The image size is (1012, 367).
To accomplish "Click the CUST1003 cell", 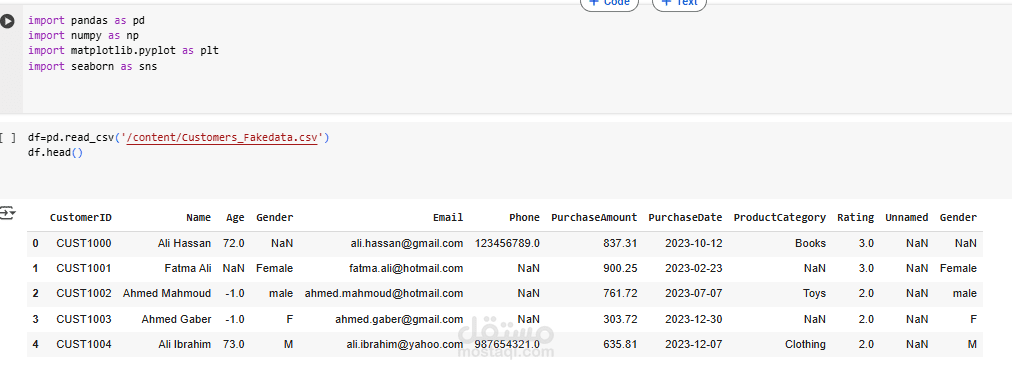I will click(x=84, y=319).
